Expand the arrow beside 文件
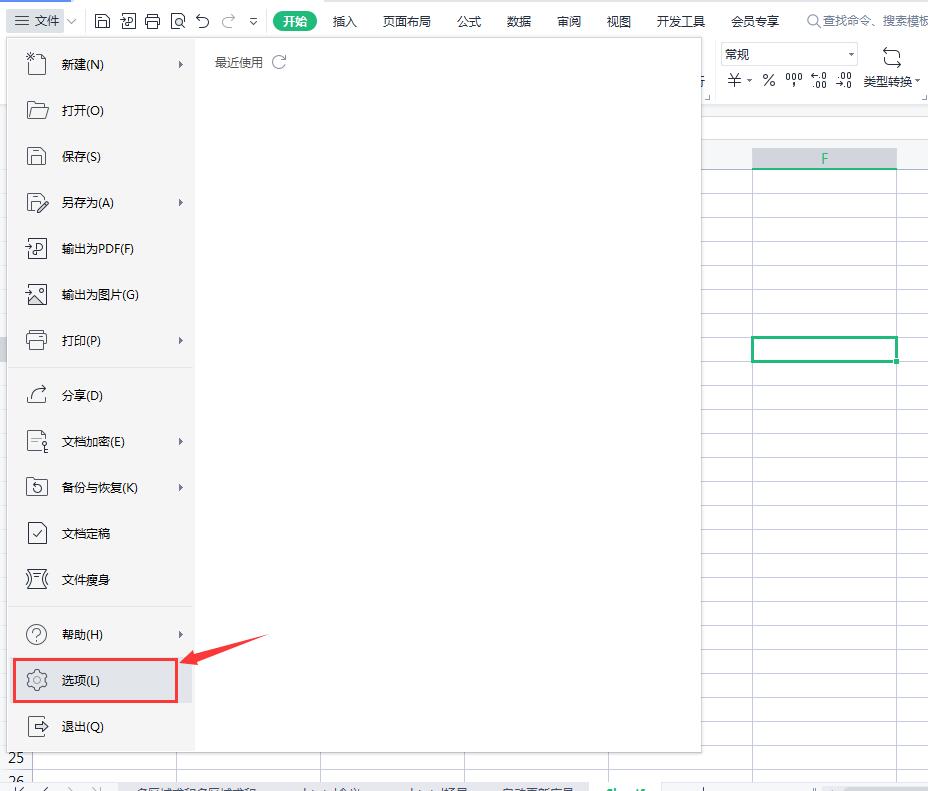The height and width of the screenshot is (791, 928). pyautogui.click(x=72, y=22)
